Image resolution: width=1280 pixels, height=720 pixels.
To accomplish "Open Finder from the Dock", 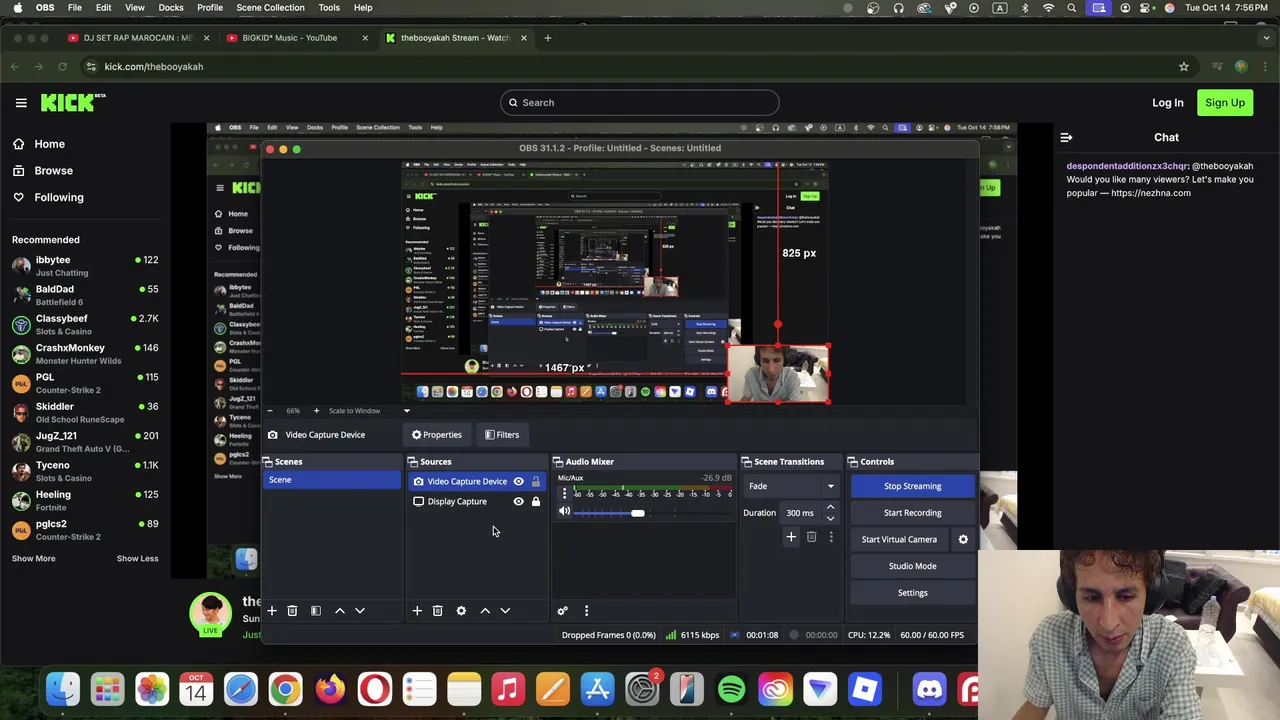I will (63, 689).
